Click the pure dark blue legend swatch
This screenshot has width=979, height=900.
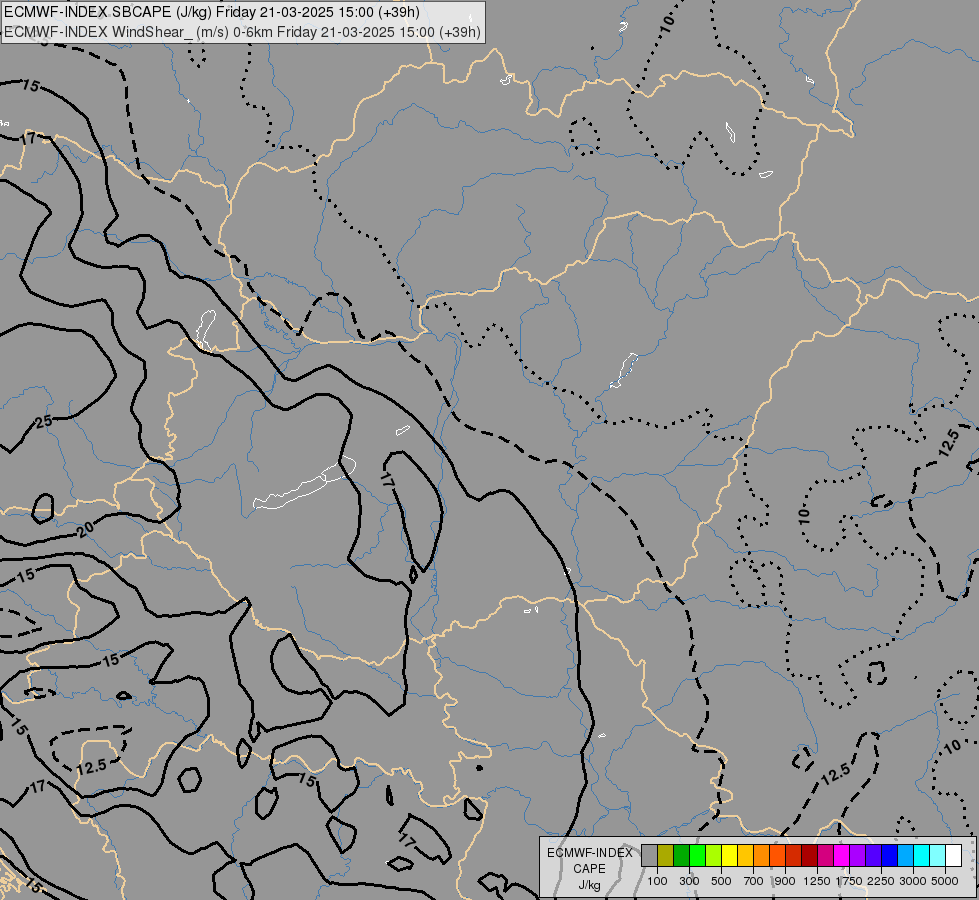[889, 855]
